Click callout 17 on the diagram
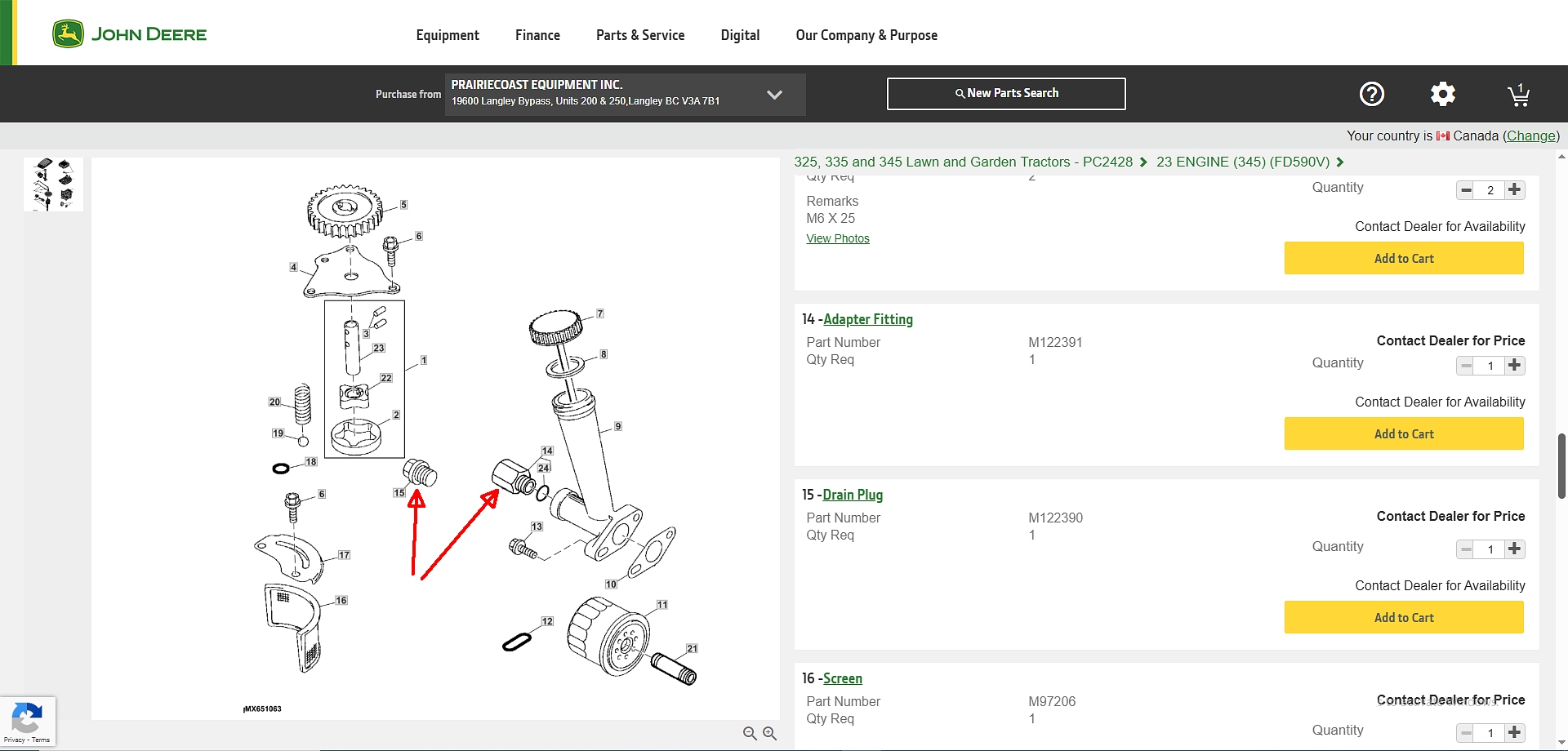1568x751 pixels. (x=345, y=555)
